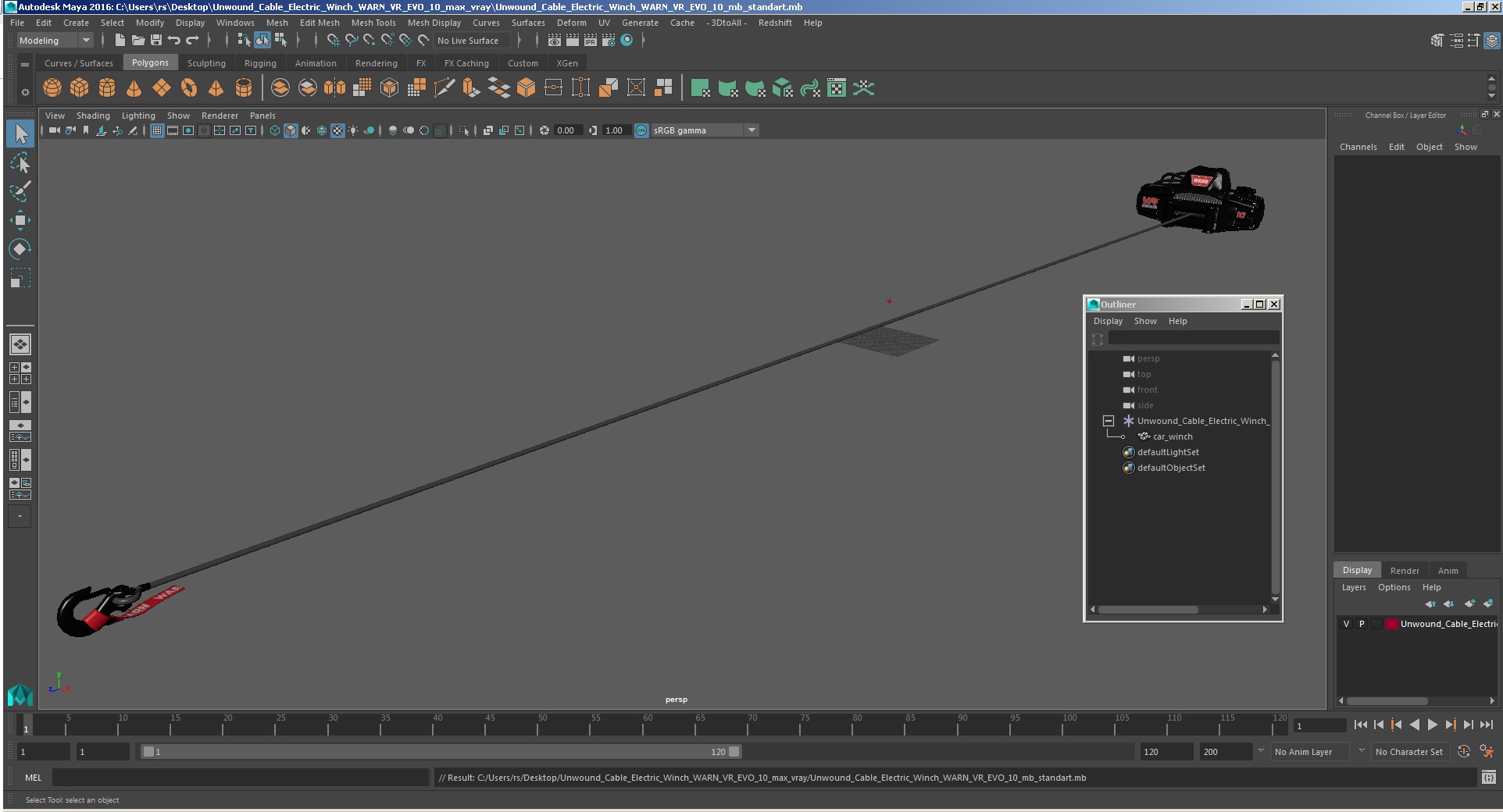1503x812 pixels.
Task: Switch to the single-pane layout icon
Action: [20, 344]
